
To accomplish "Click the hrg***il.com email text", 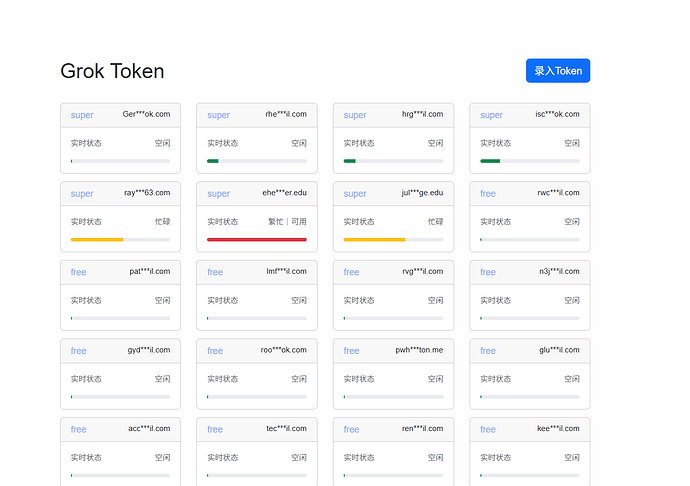I will 422,114.
